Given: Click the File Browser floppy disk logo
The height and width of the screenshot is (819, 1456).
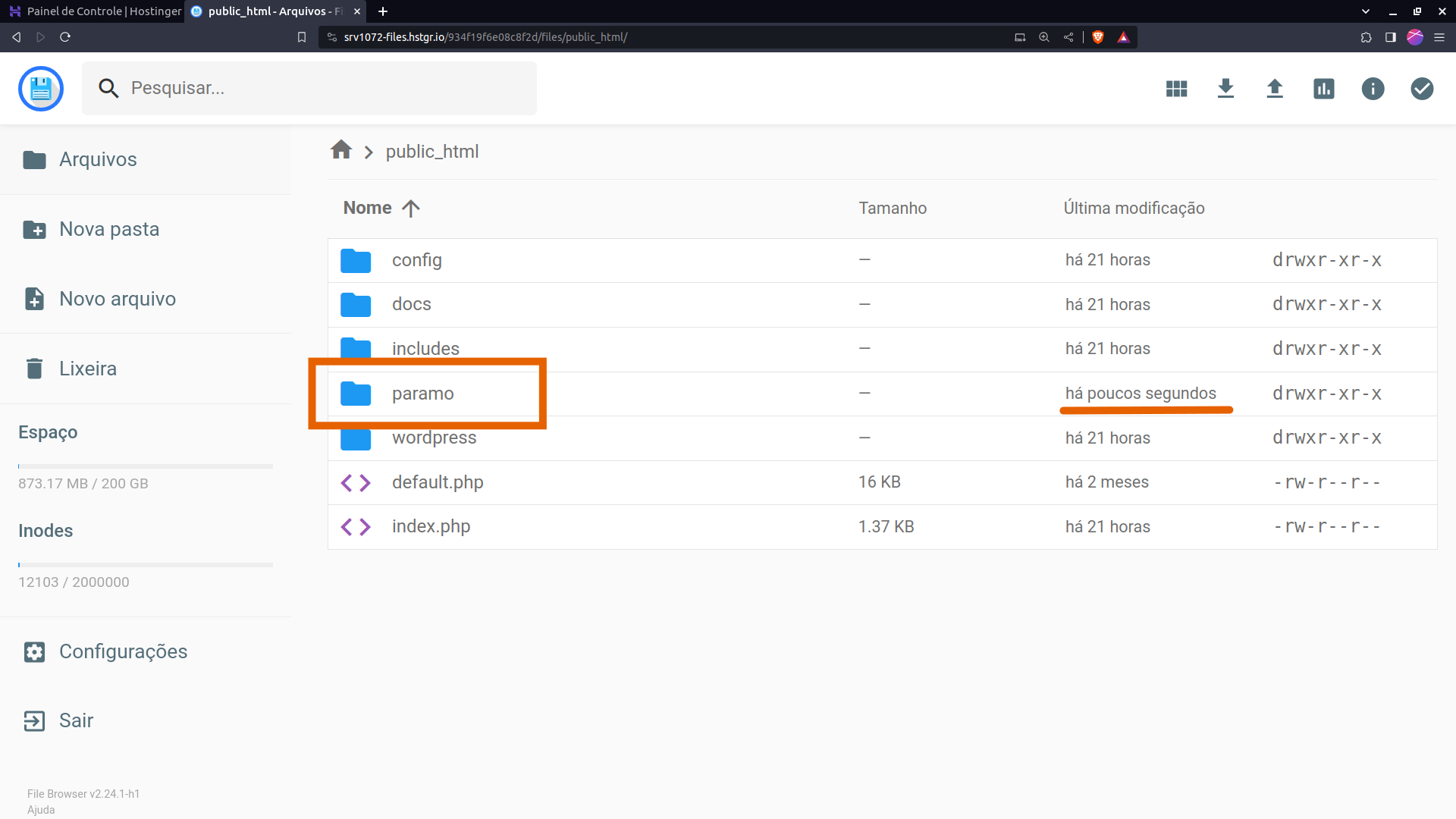Looking at the screenshot, I should click(x=41, y=89).
